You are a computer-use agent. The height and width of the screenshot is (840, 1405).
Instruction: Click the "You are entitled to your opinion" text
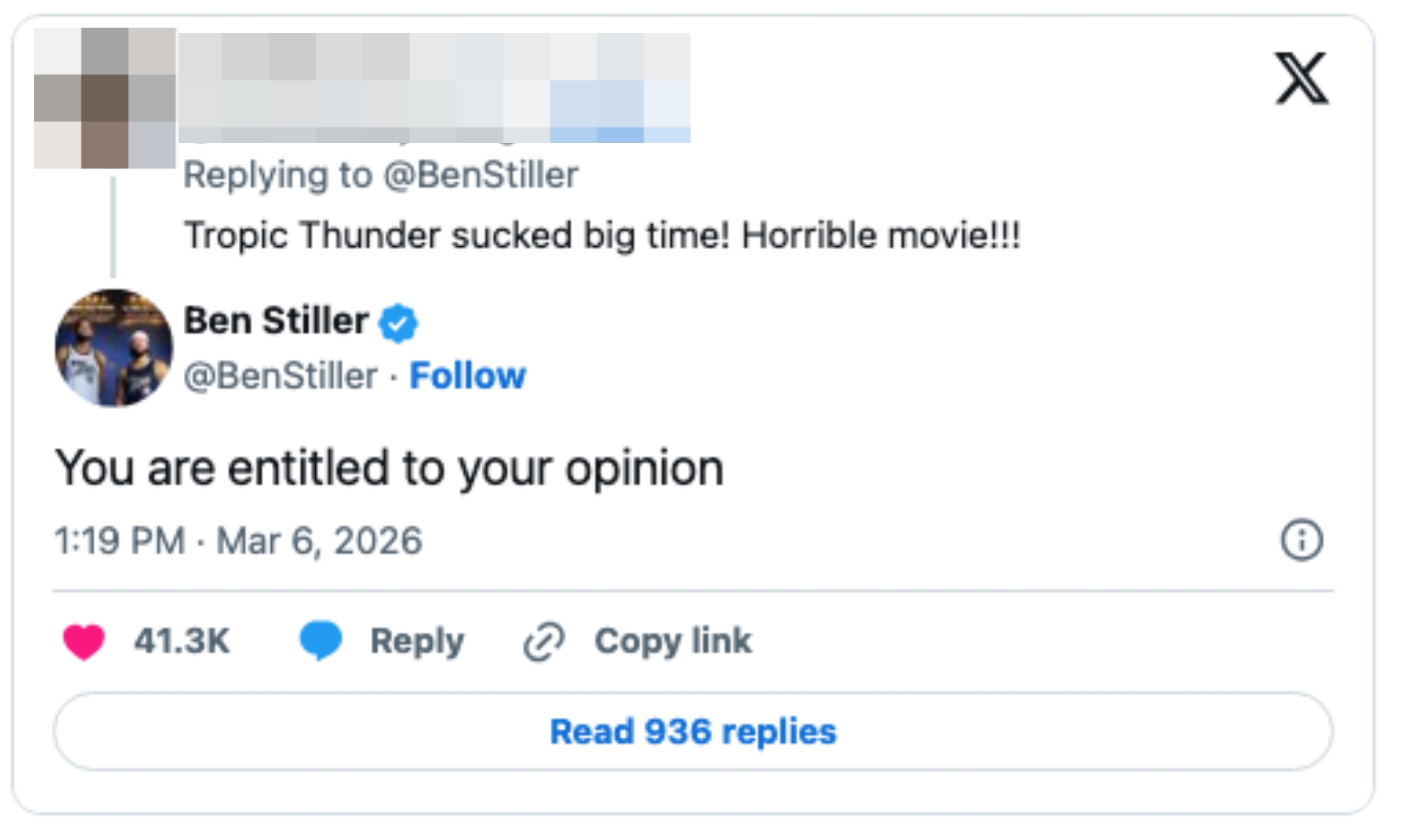(x=389, y=469)
